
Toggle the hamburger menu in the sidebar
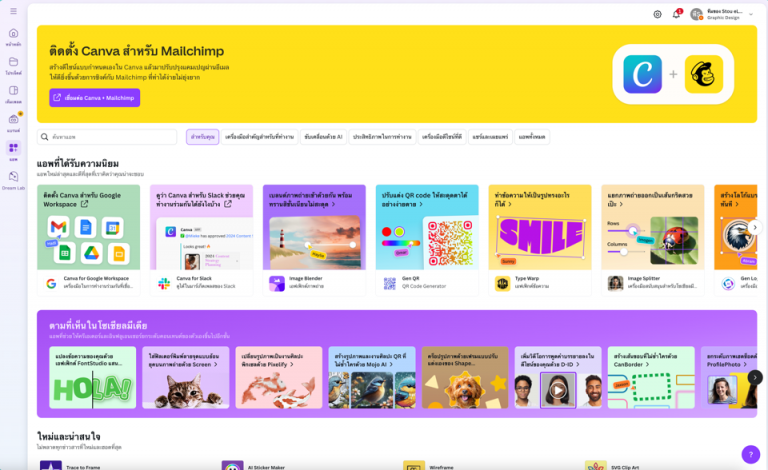[13, 11]
